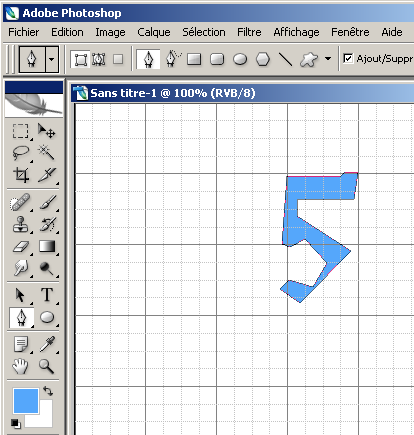Select the Eraser tool

(20, 247)
